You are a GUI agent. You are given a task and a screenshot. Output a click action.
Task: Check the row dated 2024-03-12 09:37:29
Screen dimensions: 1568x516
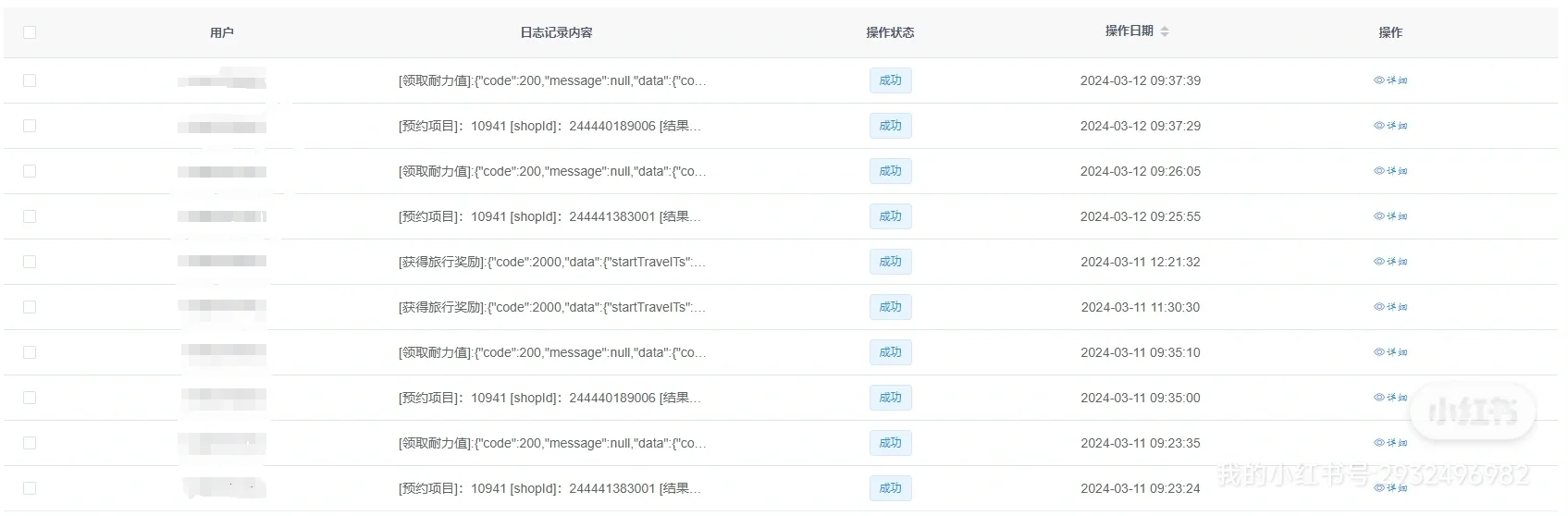pyautogui.click(x=30, y=126)
